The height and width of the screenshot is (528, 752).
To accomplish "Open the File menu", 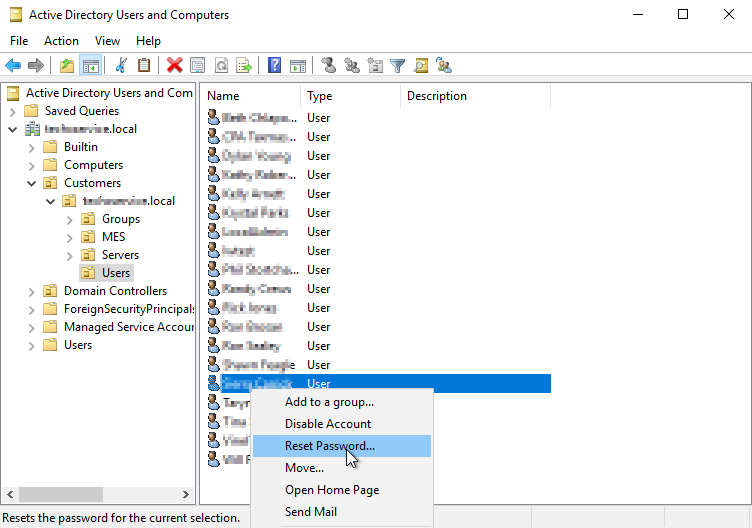I will (x=19, y=41).
